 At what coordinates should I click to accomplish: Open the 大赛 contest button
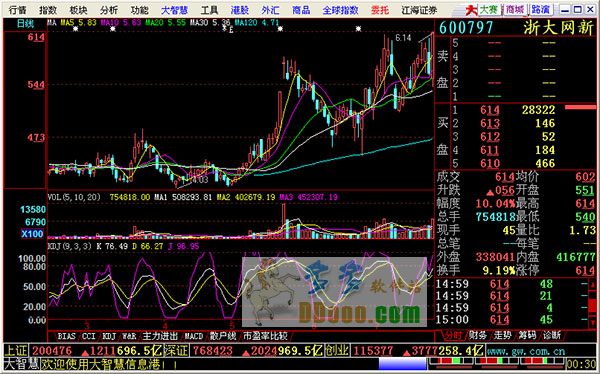coord(489,10)
